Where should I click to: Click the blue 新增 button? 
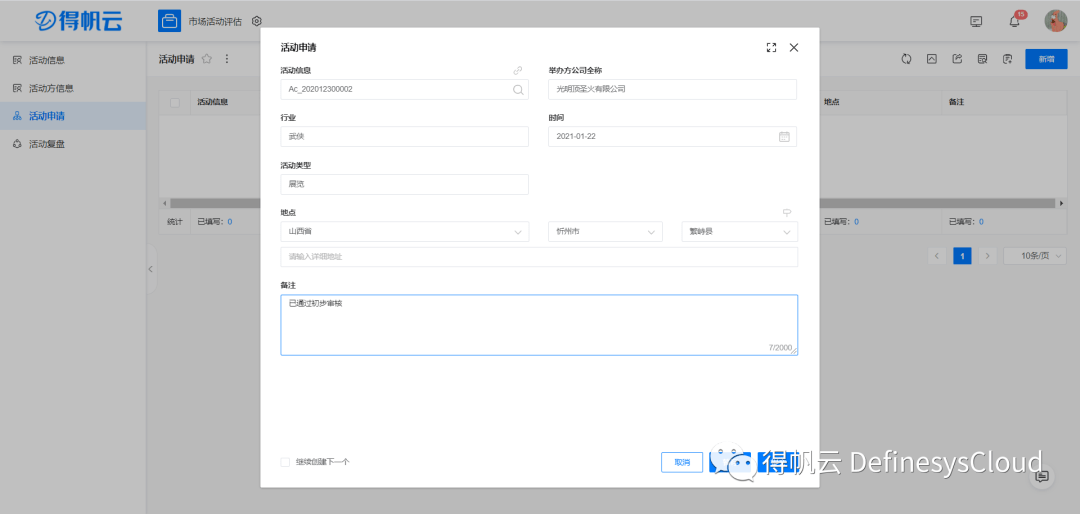(1046, 59)
